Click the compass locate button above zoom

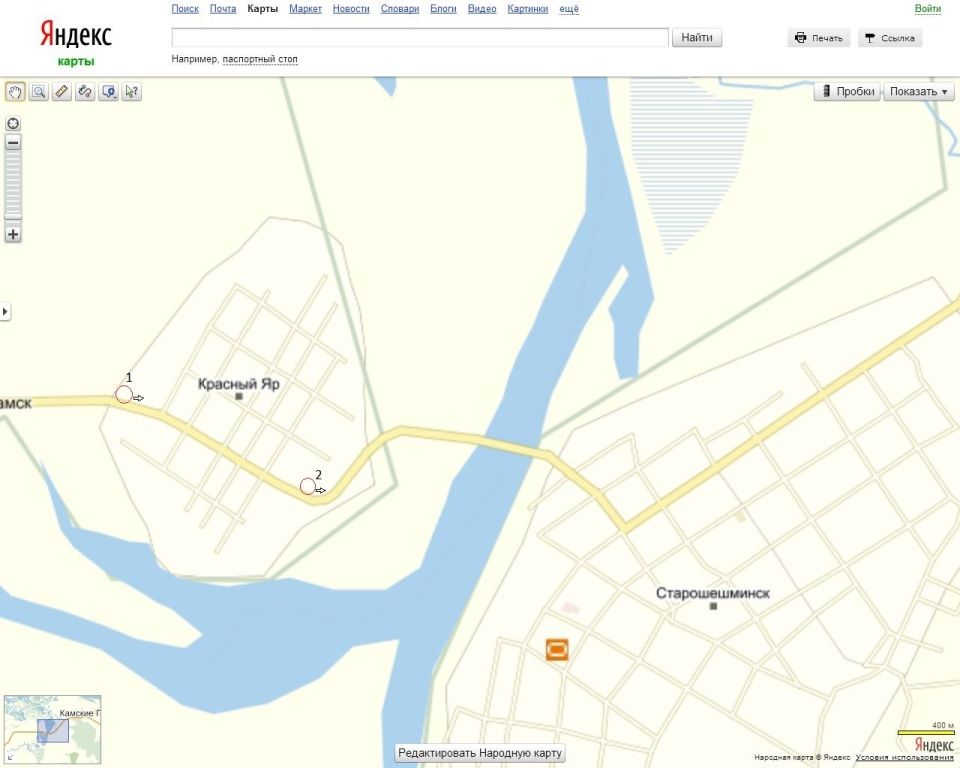click(x=13, y=124)
